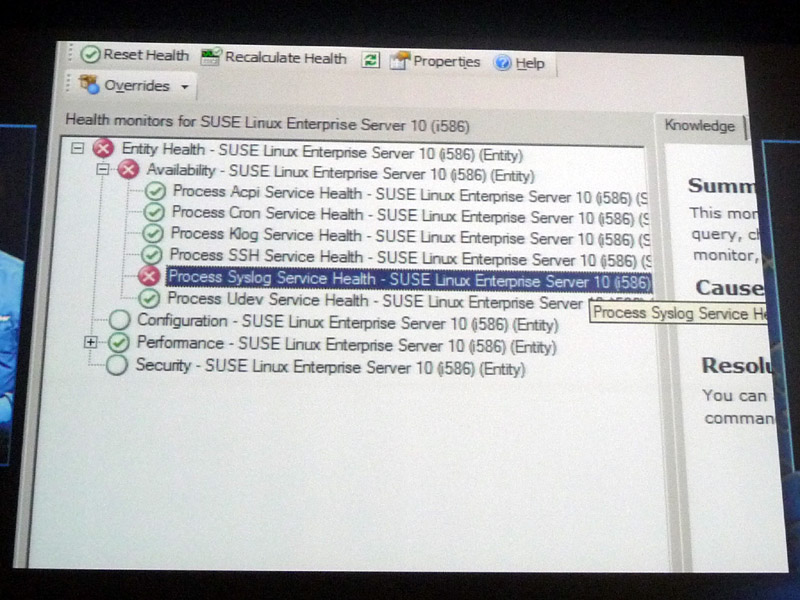The image size is (800, 600).
Task: Click the red error icon of Availability
Action: (129, 169)
